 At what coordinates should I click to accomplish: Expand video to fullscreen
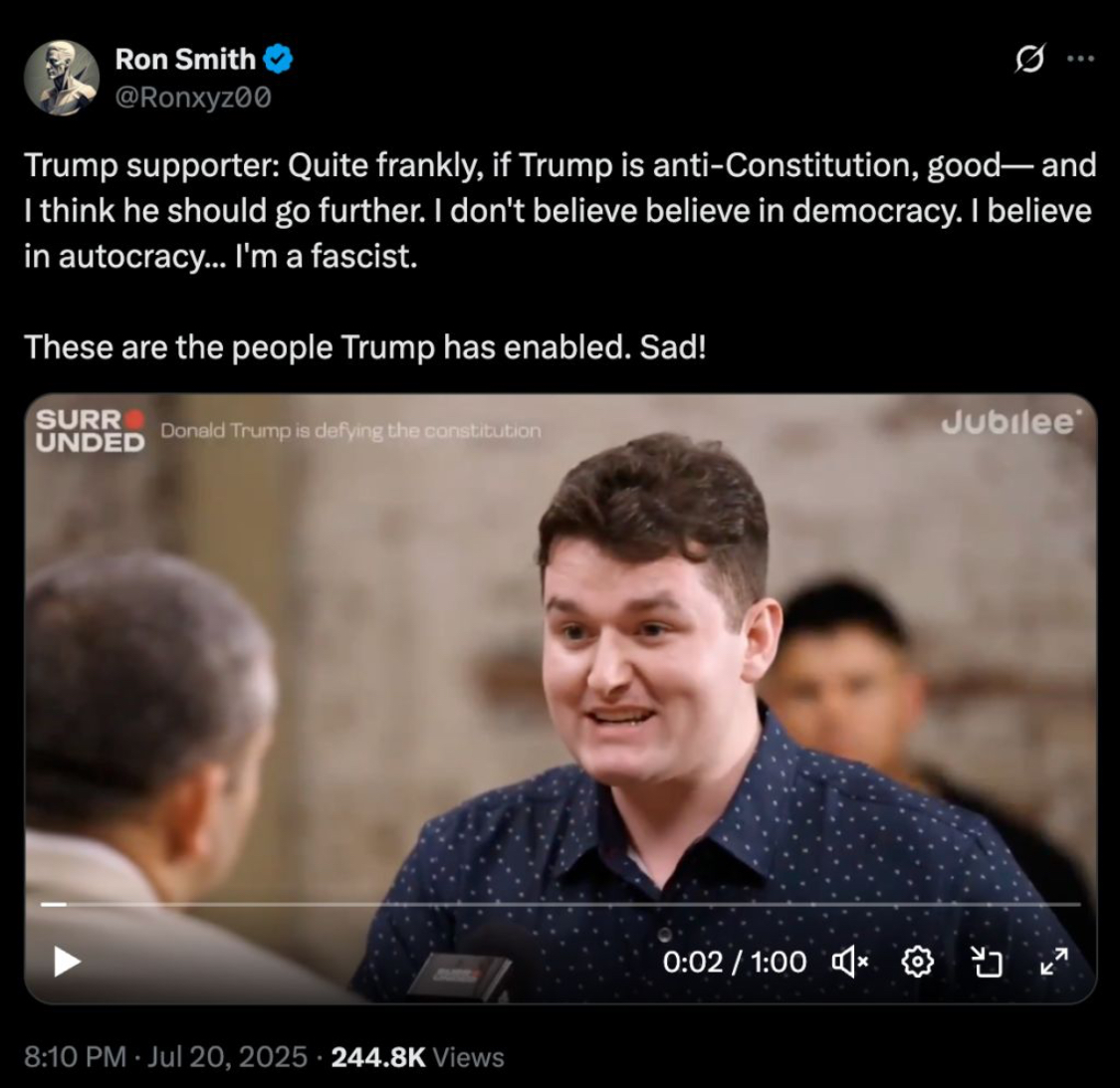coord(1054,962)
